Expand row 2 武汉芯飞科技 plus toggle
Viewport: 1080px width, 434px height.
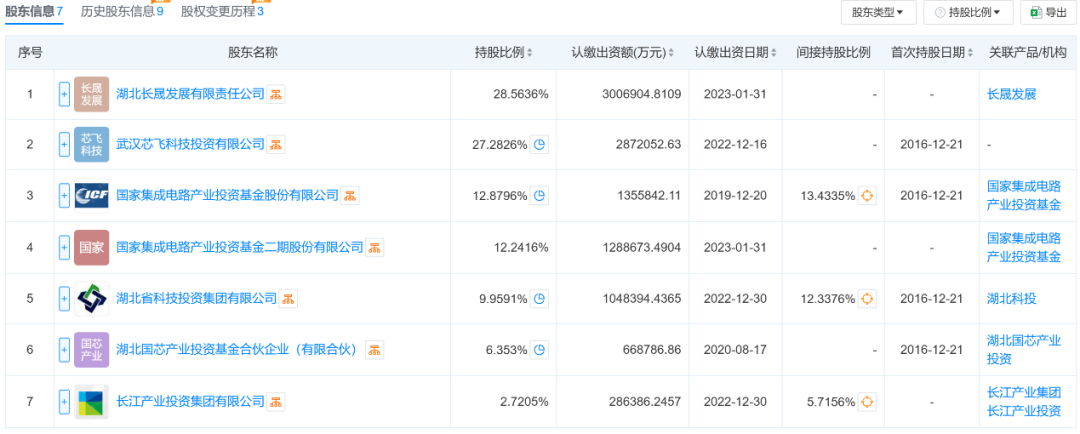click(64, 145)
